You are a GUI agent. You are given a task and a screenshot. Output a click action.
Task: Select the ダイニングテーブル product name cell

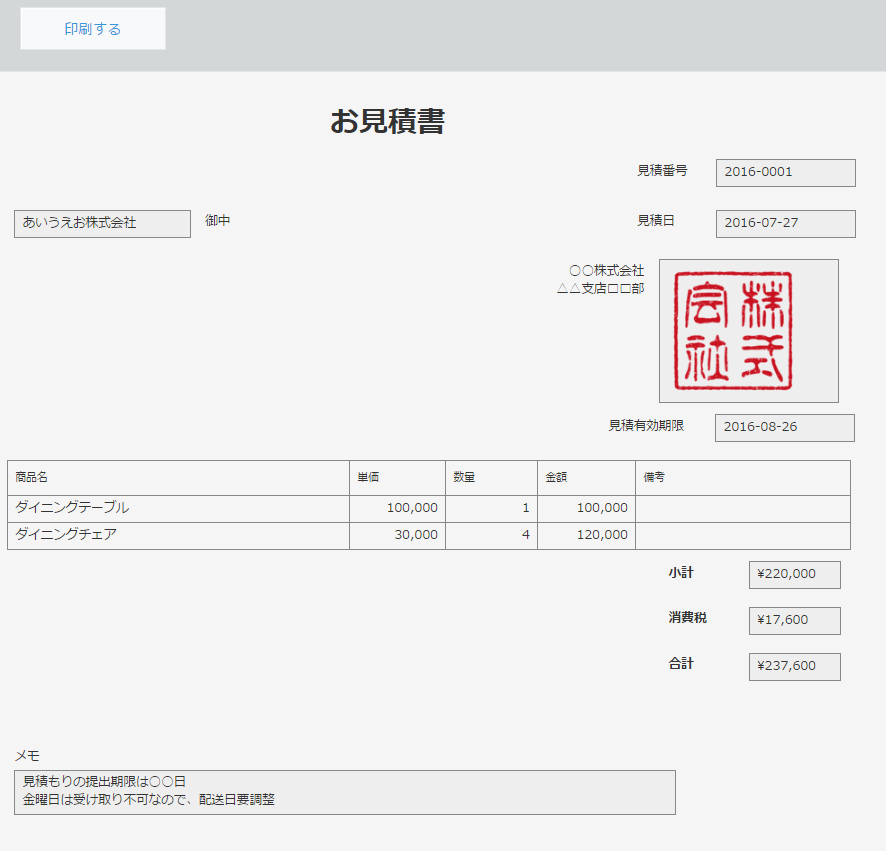pyautogui.click(x=178, y=508)
